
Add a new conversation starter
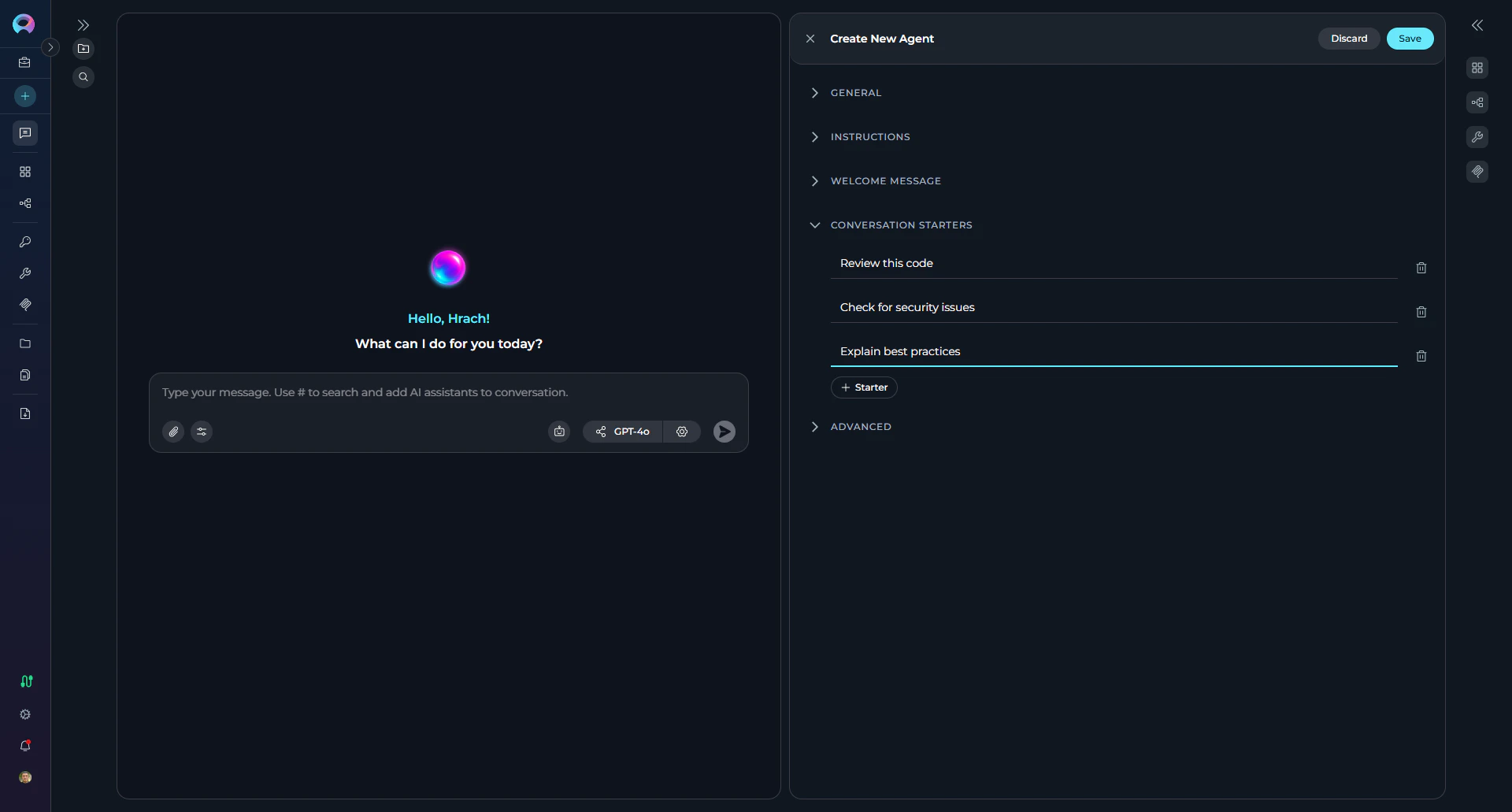[863, 387]
